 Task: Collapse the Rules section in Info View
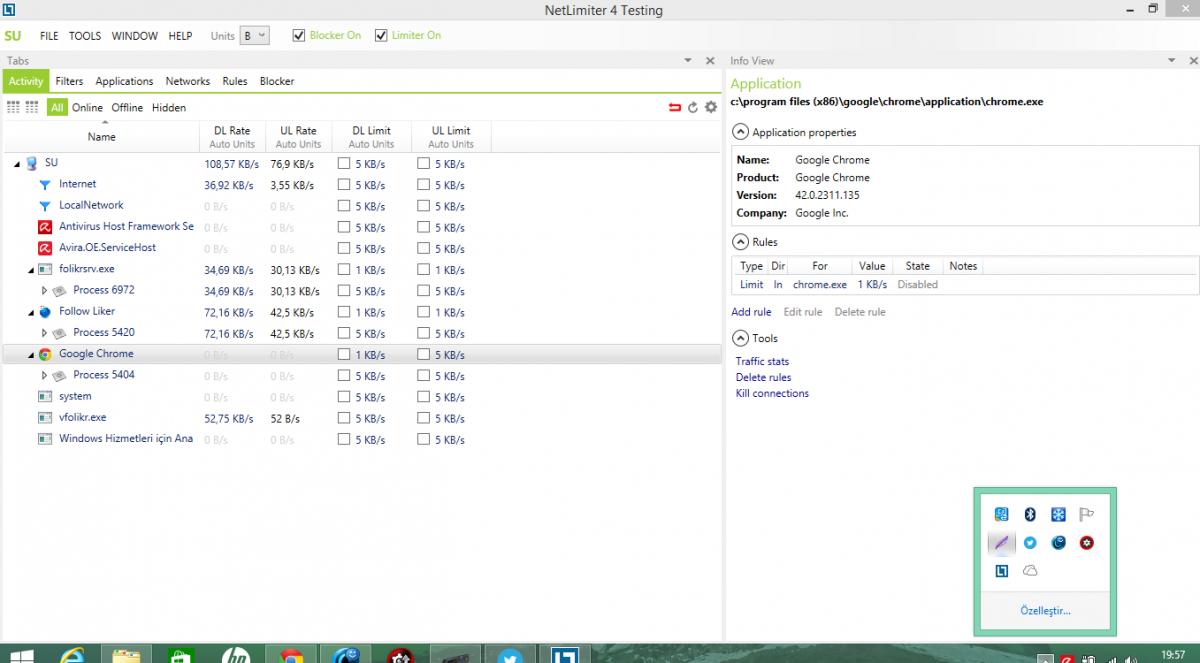pyautogui.click(x=740, y=242)
